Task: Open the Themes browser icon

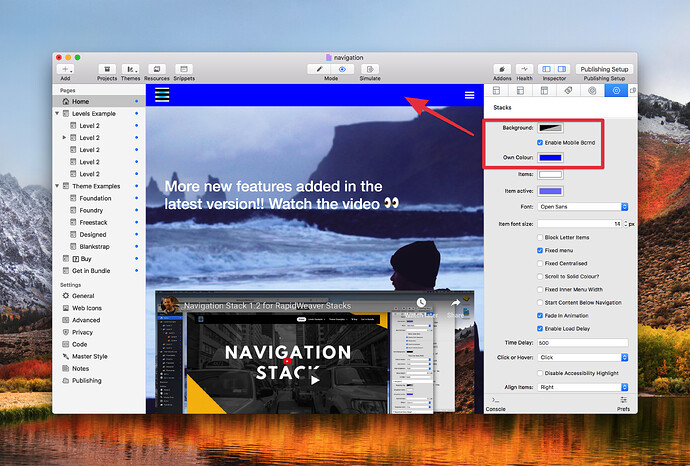Action: 130,69
